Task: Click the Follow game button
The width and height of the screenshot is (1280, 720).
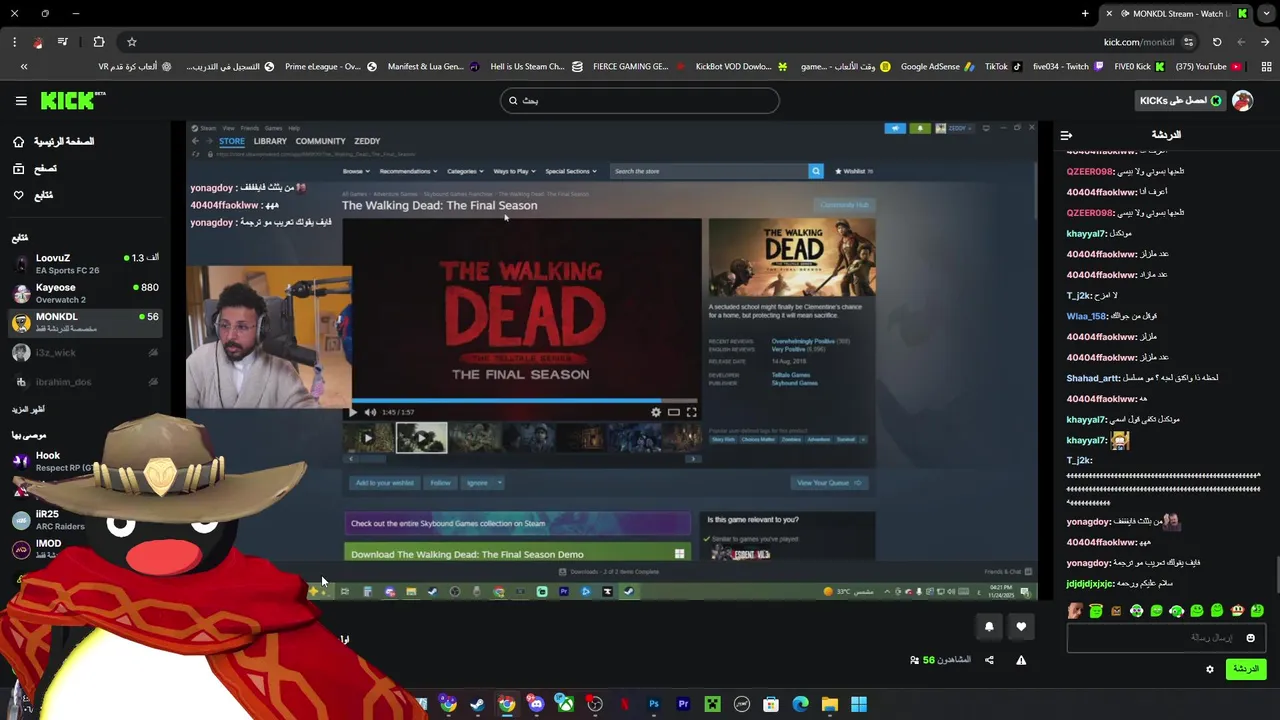Action: [x=440, y=483]
